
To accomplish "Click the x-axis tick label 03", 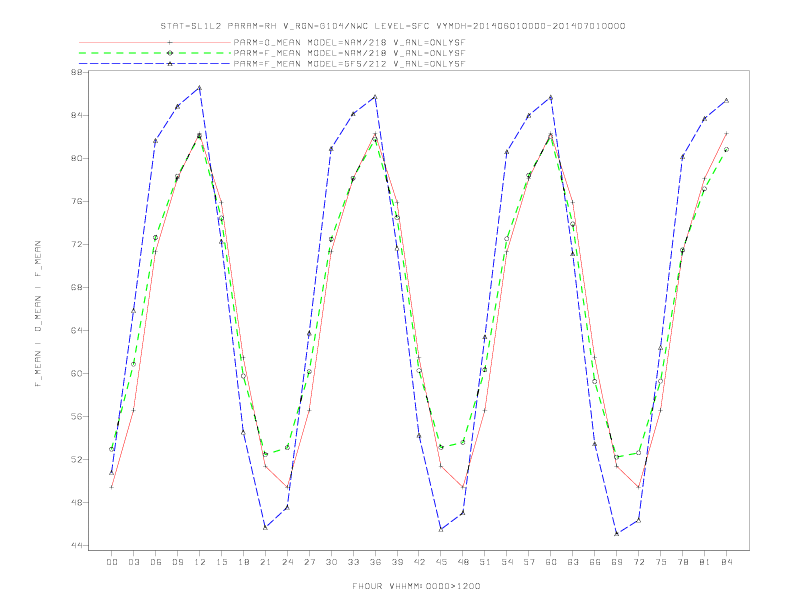I will (x=133, y=562).
